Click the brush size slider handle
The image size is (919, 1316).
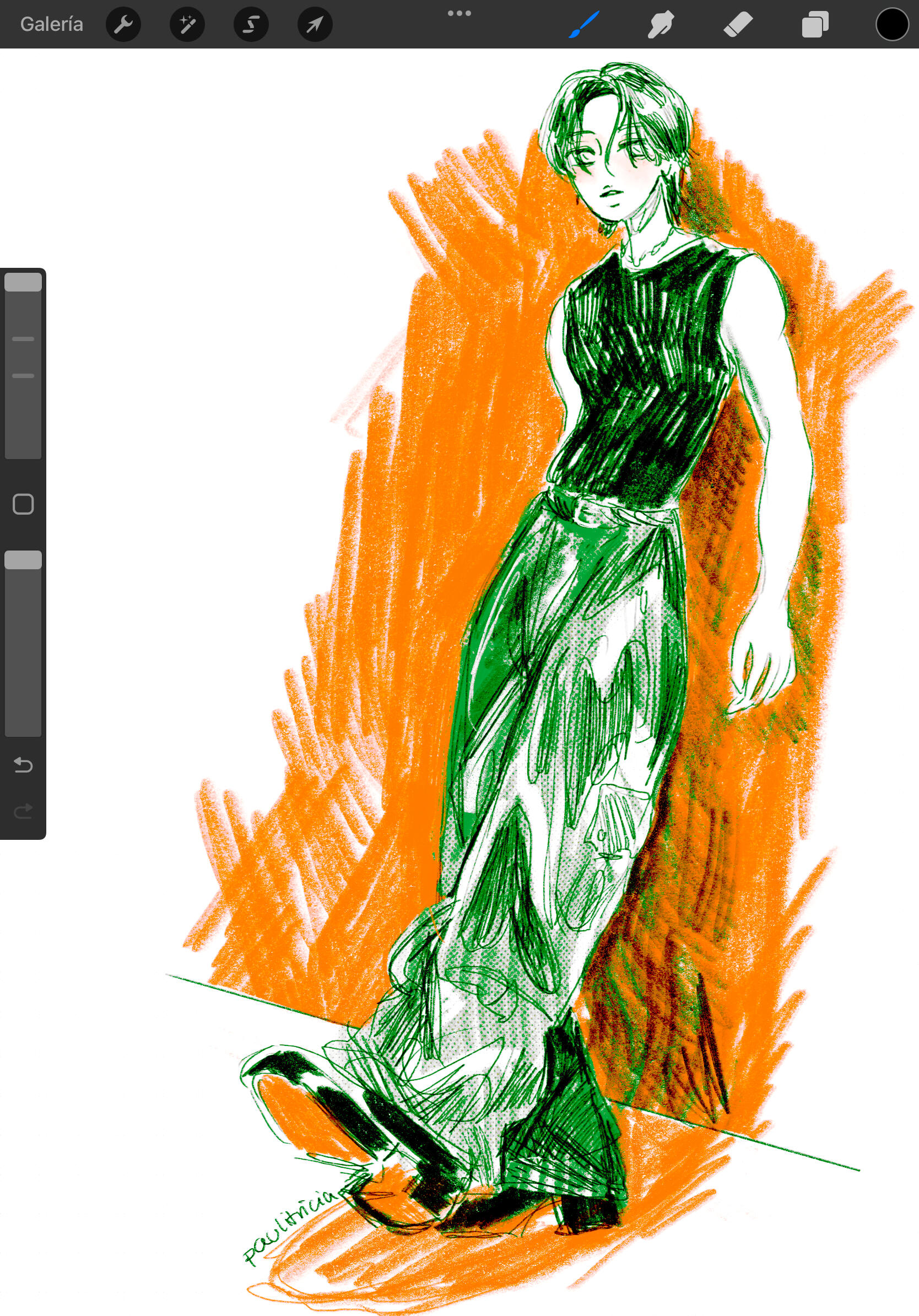pos(23,282)
